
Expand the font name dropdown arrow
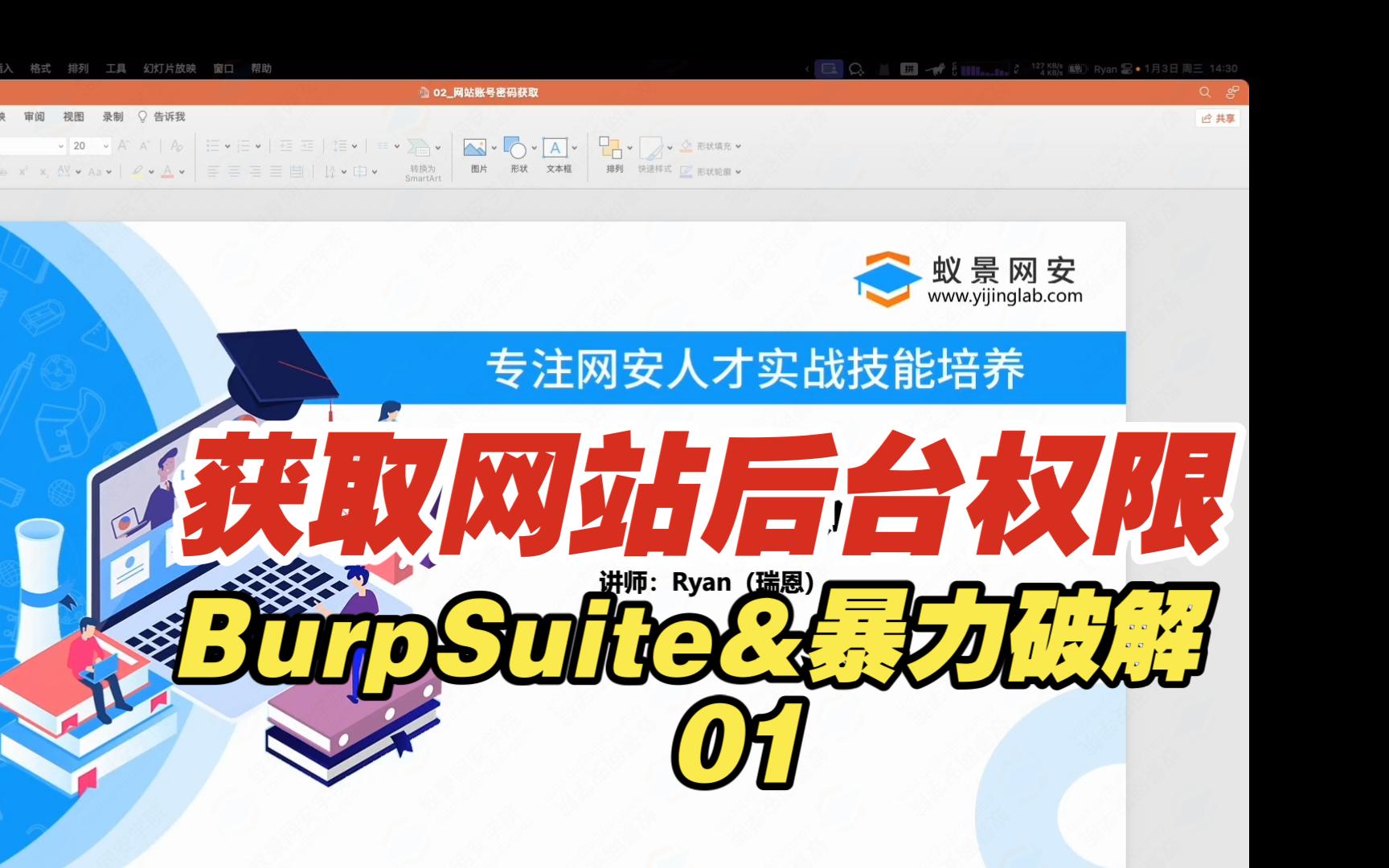pos(60,146)
